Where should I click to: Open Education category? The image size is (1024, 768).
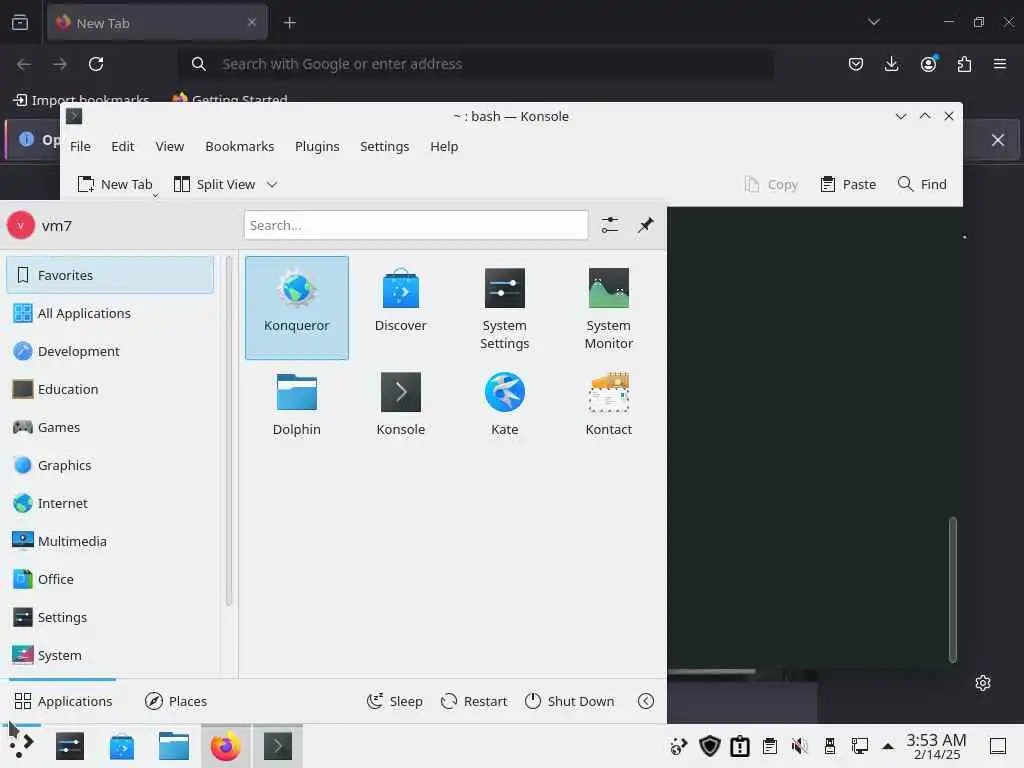tap(110, 389)
